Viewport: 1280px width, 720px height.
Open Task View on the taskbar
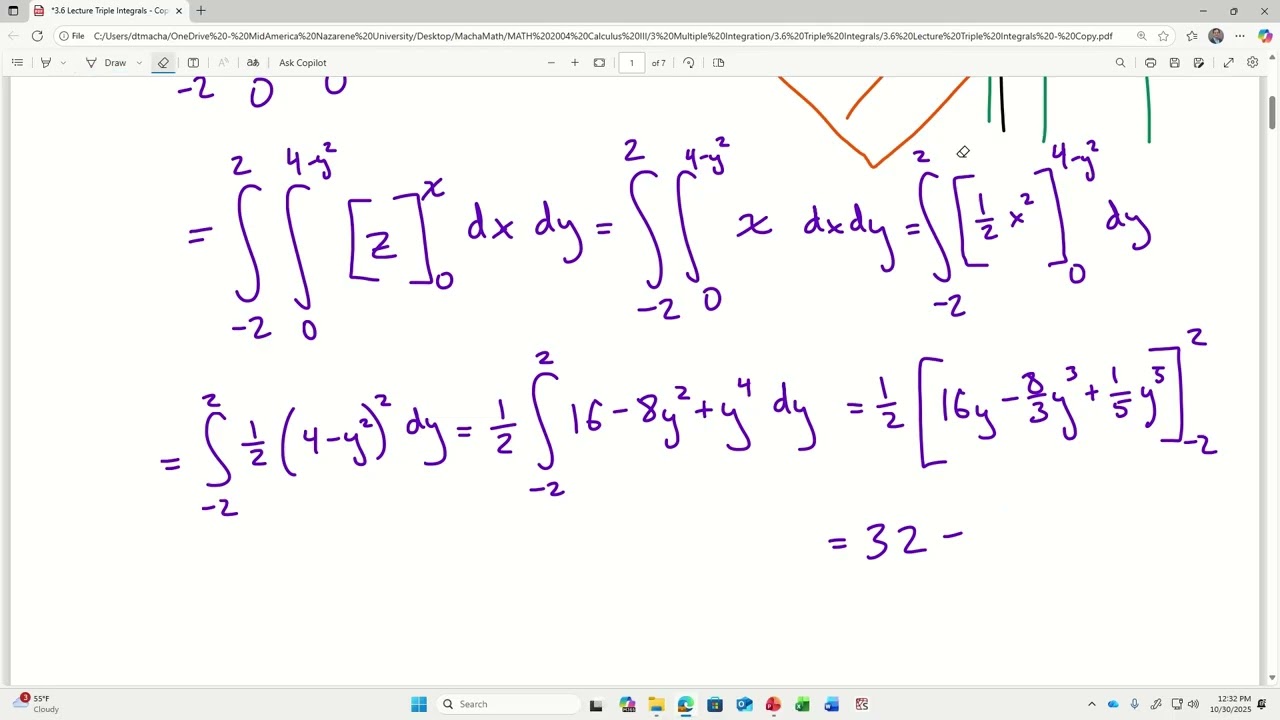[x=597, y=704]
